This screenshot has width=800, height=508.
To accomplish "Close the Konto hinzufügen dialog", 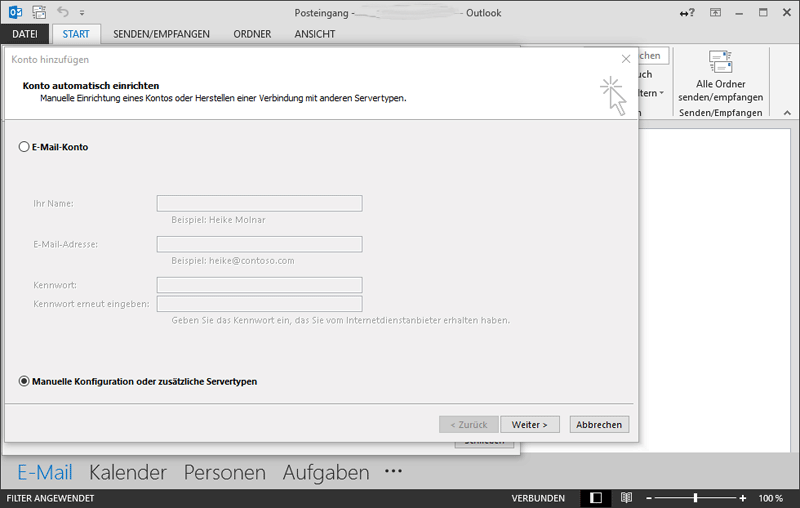I will coord(626,59).
